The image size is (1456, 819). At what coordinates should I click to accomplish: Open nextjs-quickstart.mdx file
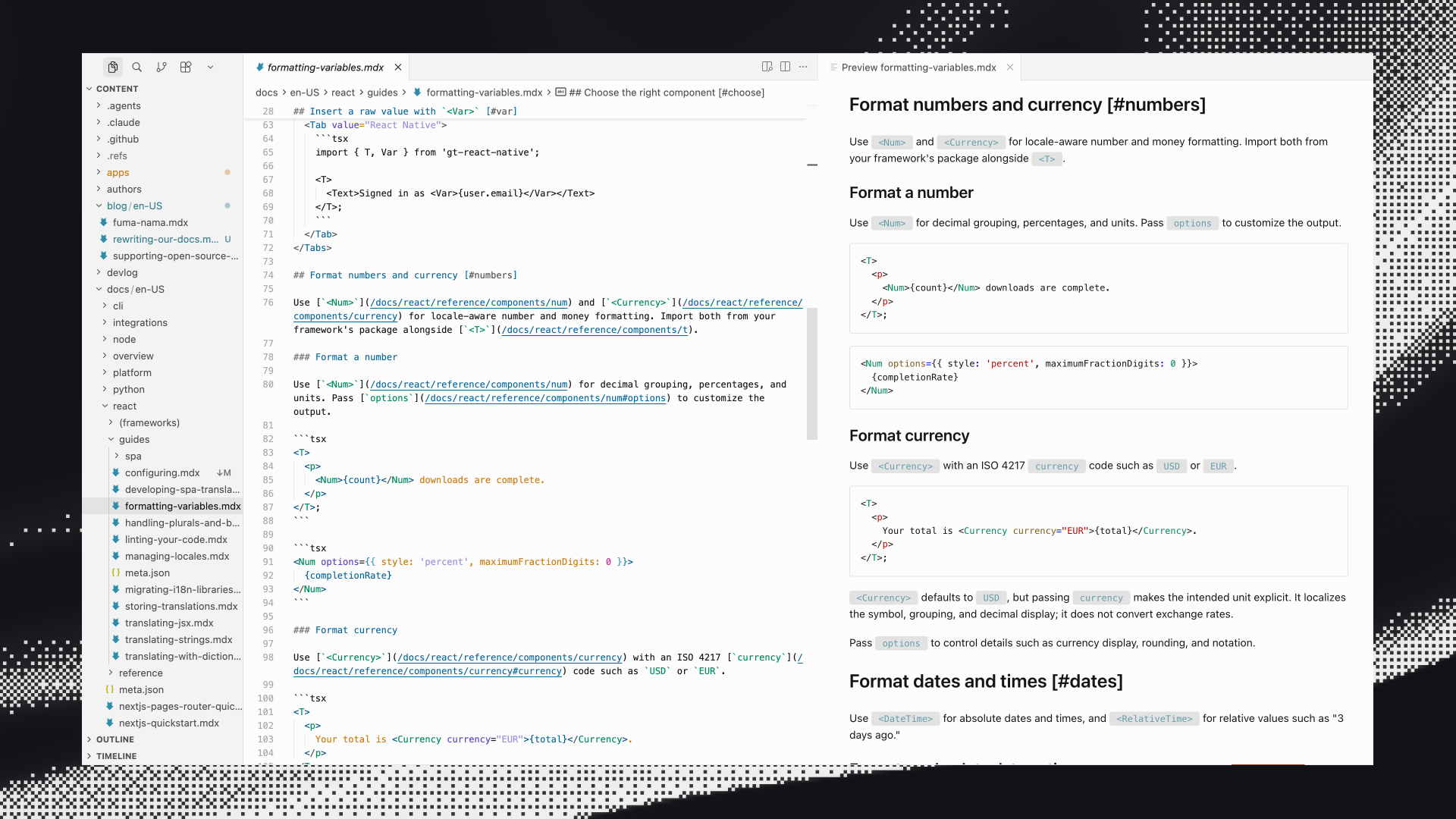pos(162,723)
